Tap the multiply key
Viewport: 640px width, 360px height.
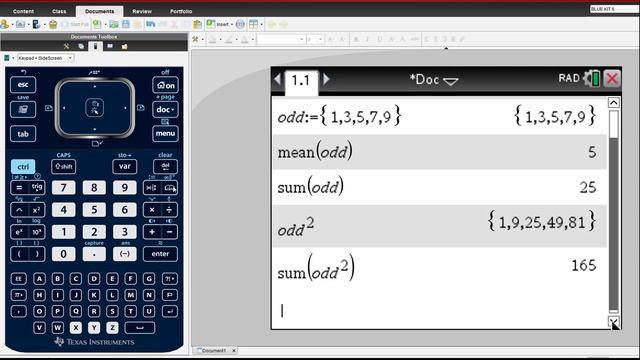(x=152, y=210)
